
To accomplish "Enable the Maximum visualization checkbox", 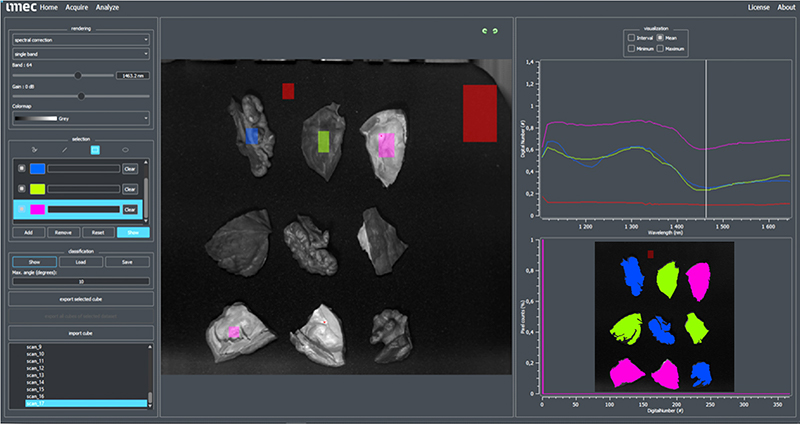I will tap(661, 48).
